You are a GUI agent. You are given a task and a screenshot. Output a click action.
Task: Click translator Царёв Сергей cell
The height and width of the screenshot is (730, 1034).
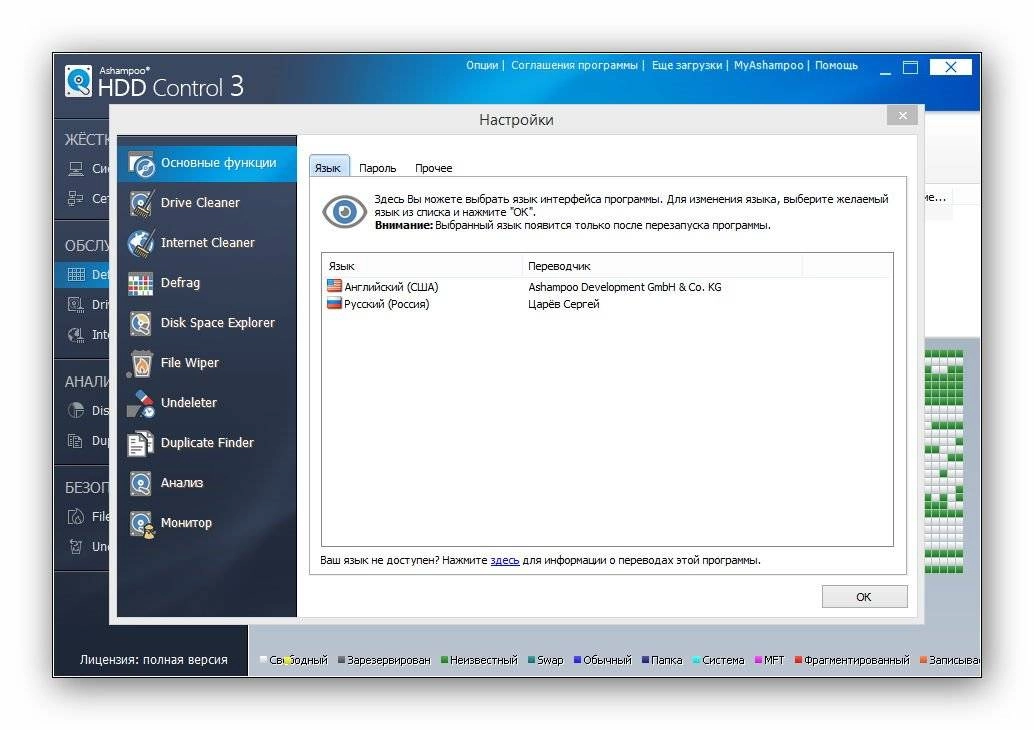[x=563, y=304]
